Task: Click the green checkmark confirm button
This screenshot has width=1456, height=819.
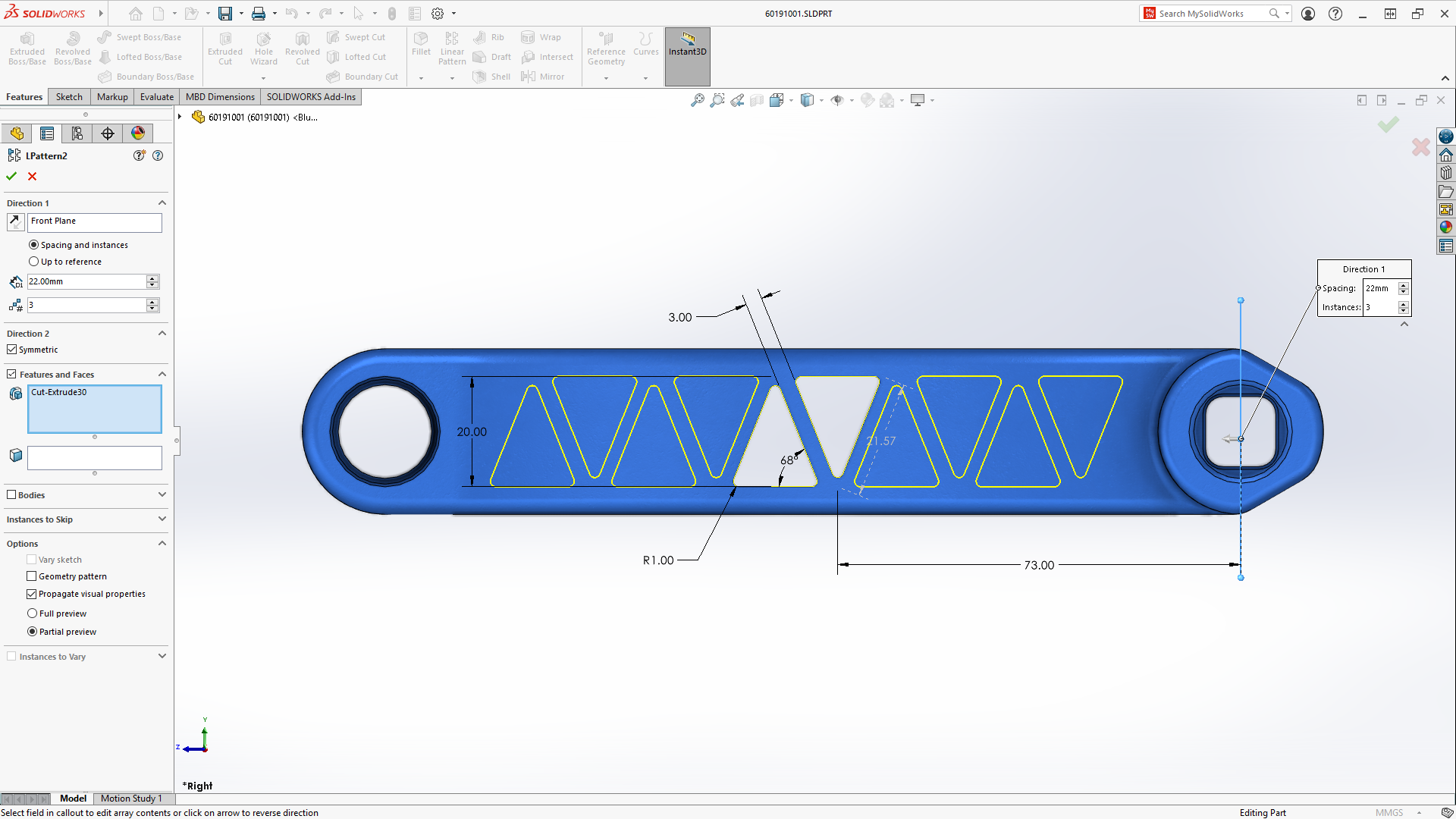Action: 13,176
